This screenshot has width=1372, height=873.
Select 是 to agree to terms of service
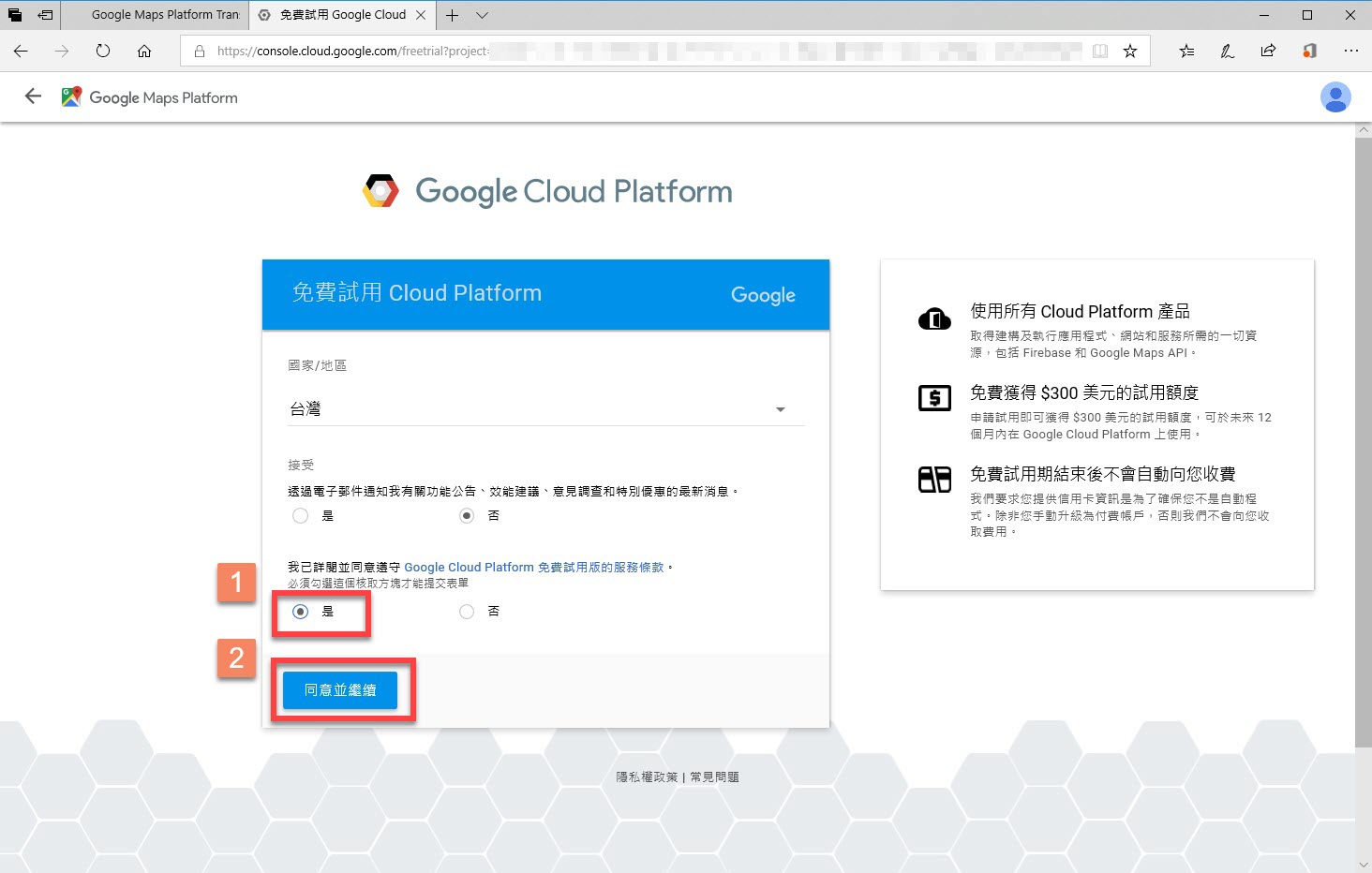300,612
